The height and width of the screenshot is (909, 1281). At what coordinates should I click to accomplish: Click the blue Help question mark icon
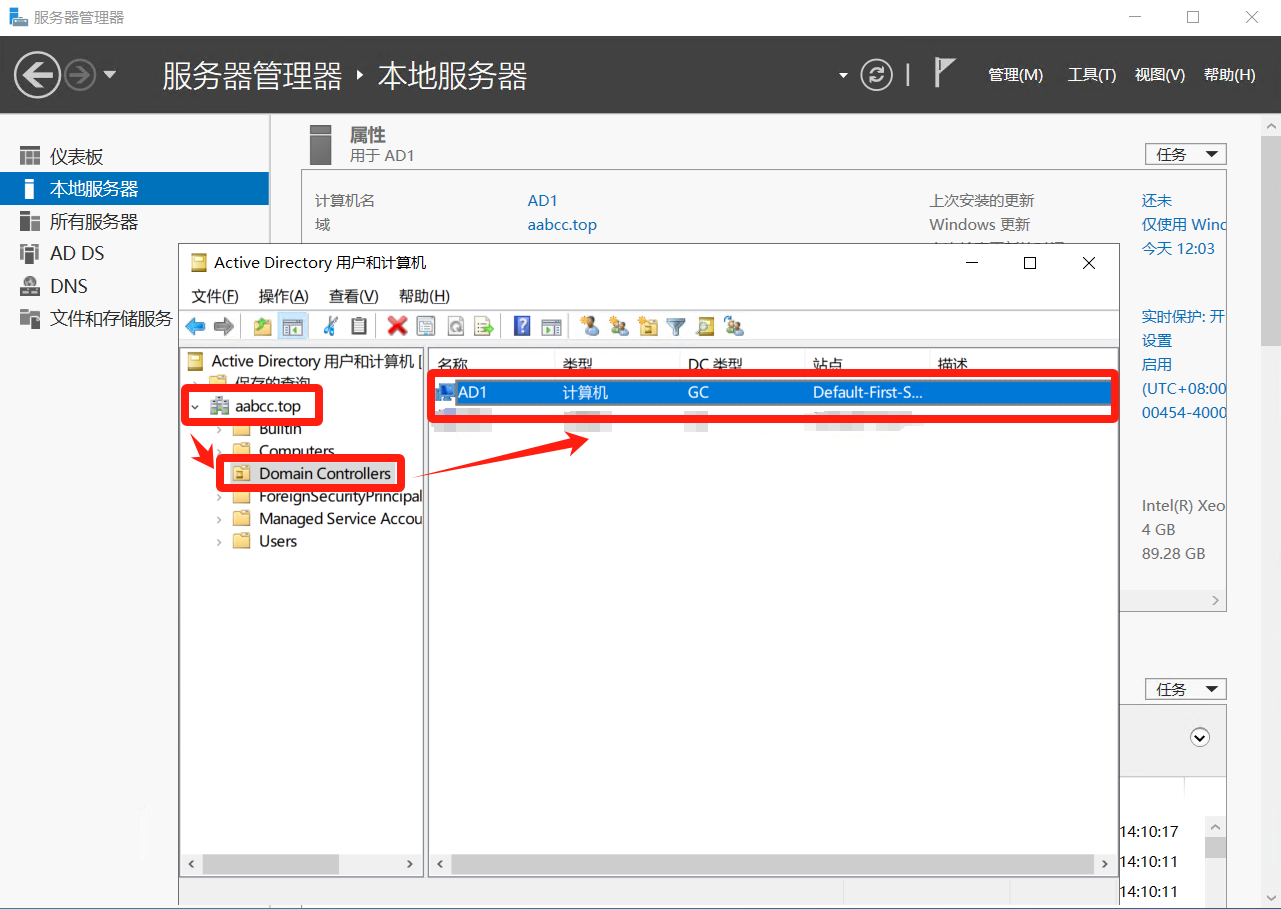522,326
